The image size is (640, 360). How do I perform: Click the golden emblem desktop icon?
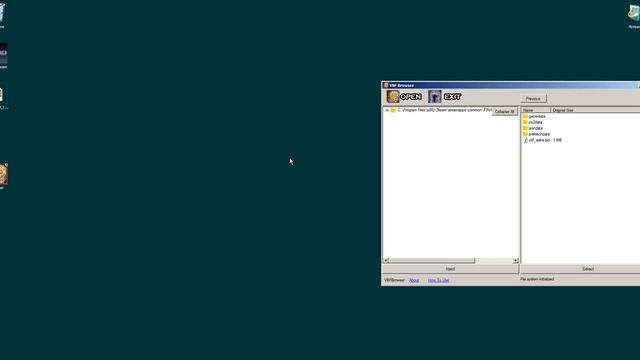(x=3, y=174)
